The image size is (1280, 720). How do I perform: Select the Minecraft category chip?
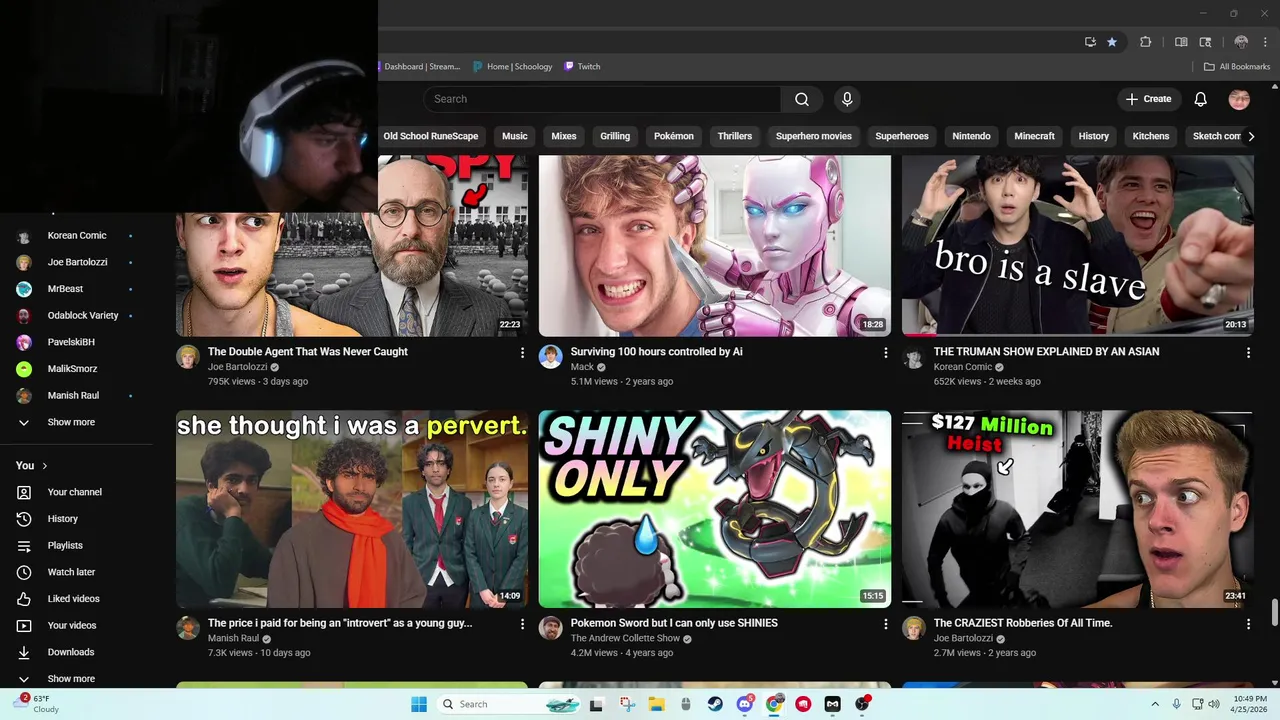point(1034,136)
